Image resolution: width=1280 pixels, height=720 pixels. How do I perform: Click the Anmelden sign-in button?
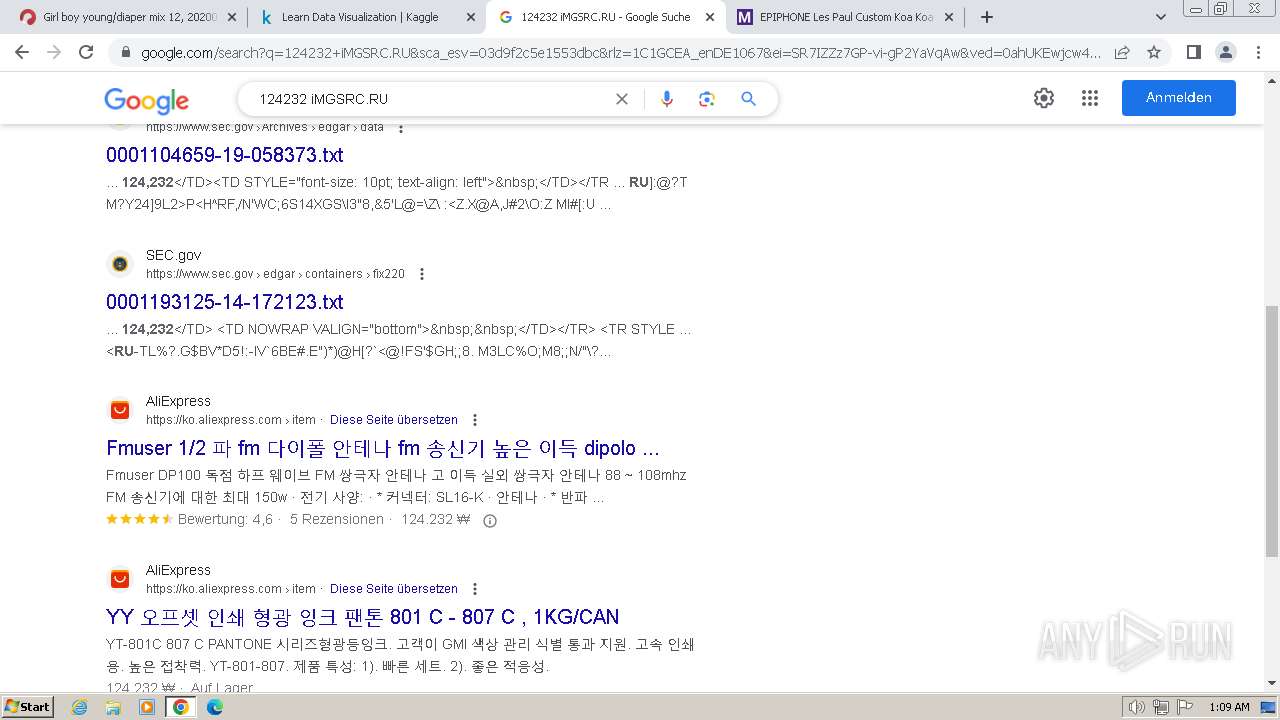(x=1179, y=98)
